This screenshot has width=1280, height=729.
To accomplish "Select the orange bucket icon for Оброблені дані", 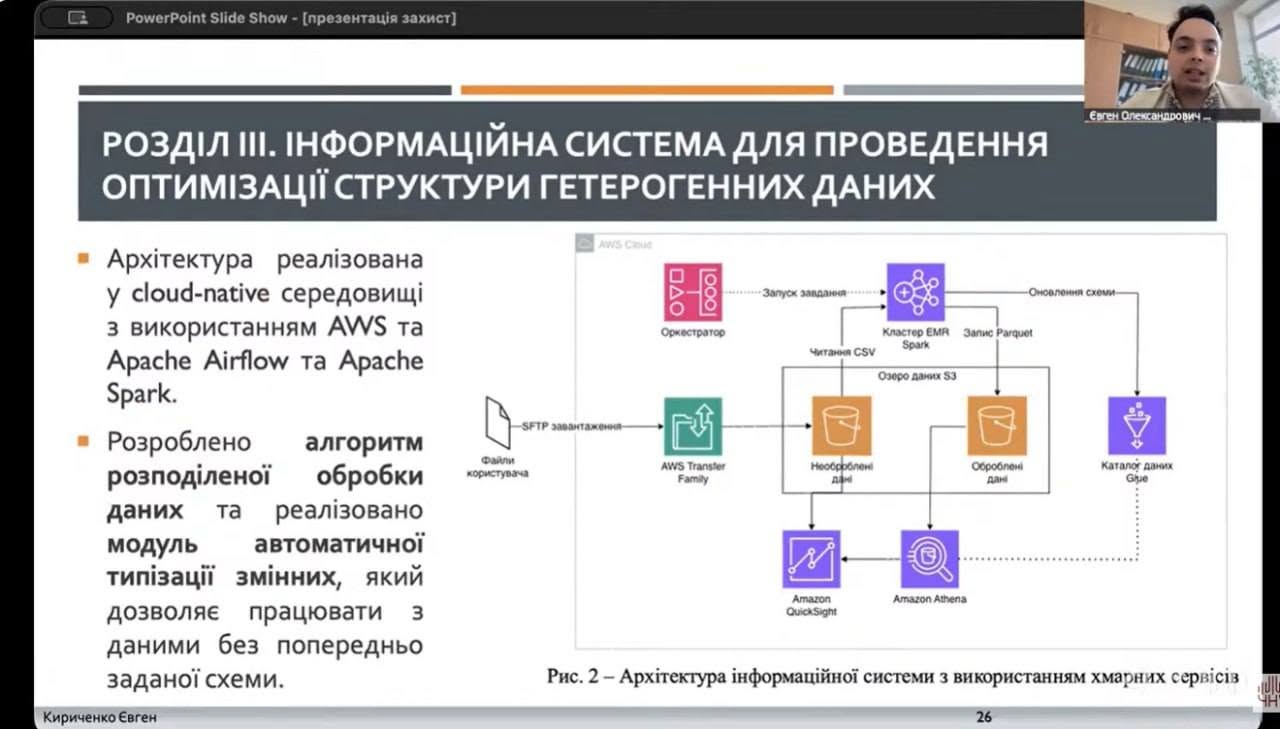I will [x=997, y=427].
